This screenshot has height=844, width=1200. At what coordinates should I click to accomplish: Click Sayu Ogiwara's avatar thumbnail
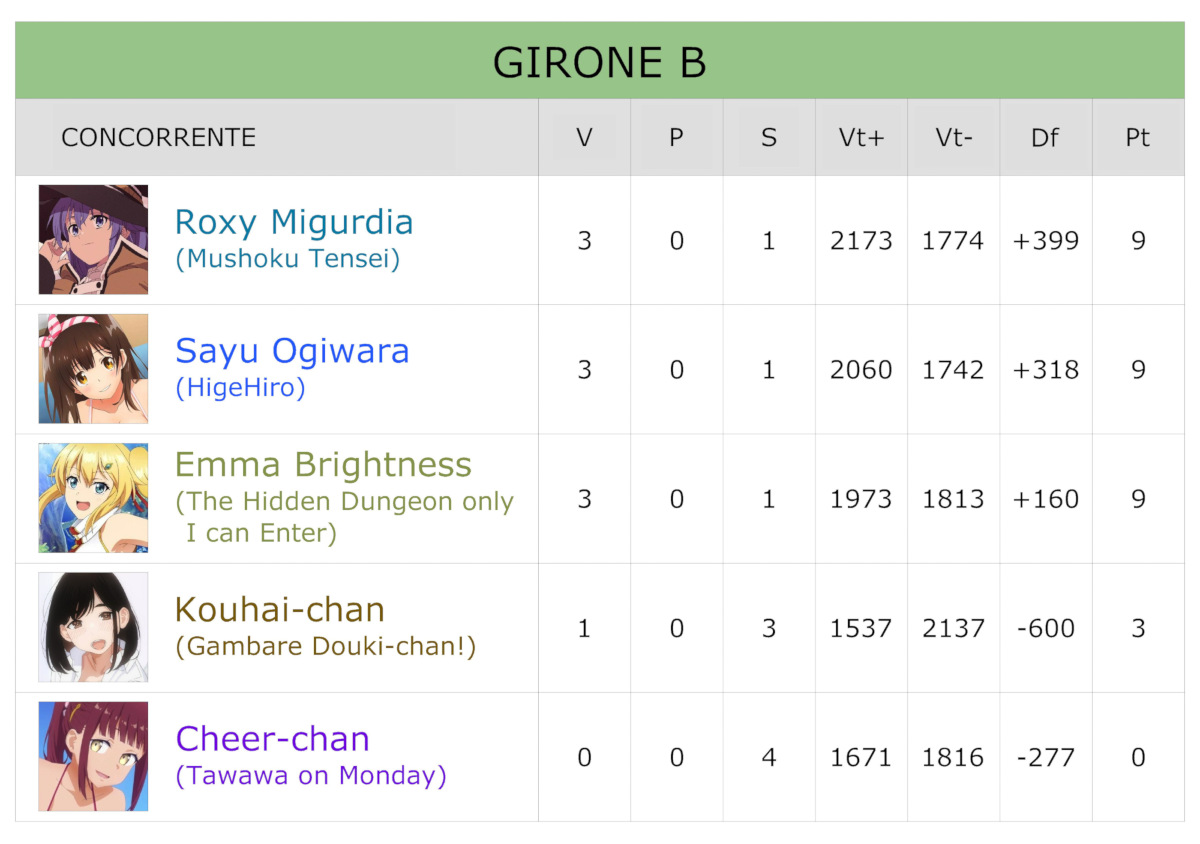(x=93, y=369)
